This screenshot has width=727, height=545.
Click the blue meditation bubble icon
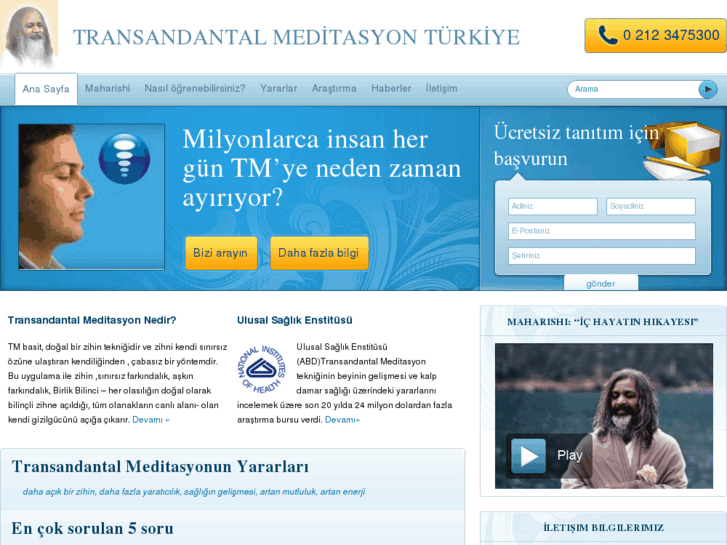tap(124, 159)
